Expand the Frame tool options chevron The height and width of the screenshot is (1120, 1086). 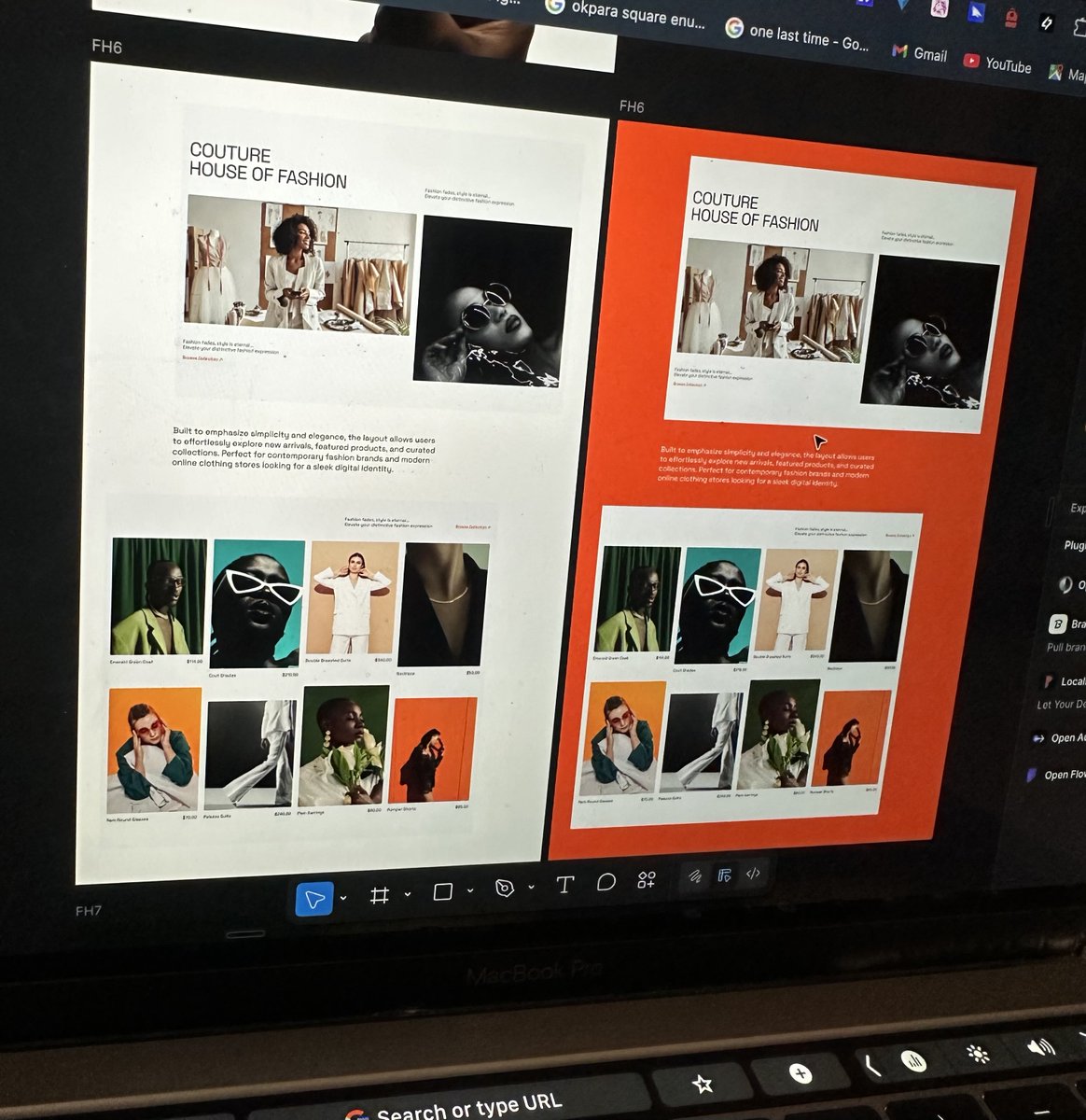pos(408,894)
